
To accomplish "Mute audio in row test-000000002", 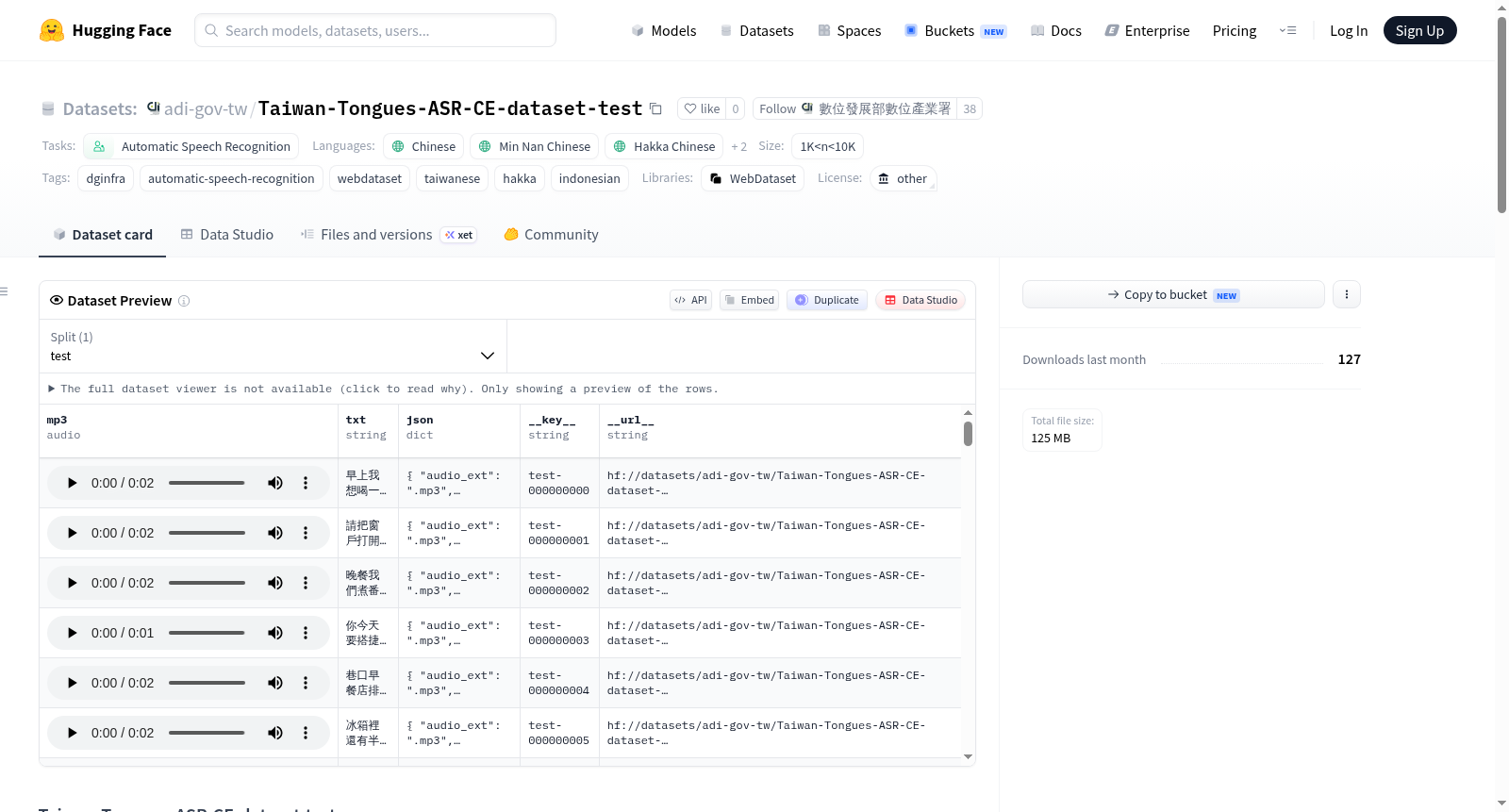I will pyautogui.click(x=275, y=583).
